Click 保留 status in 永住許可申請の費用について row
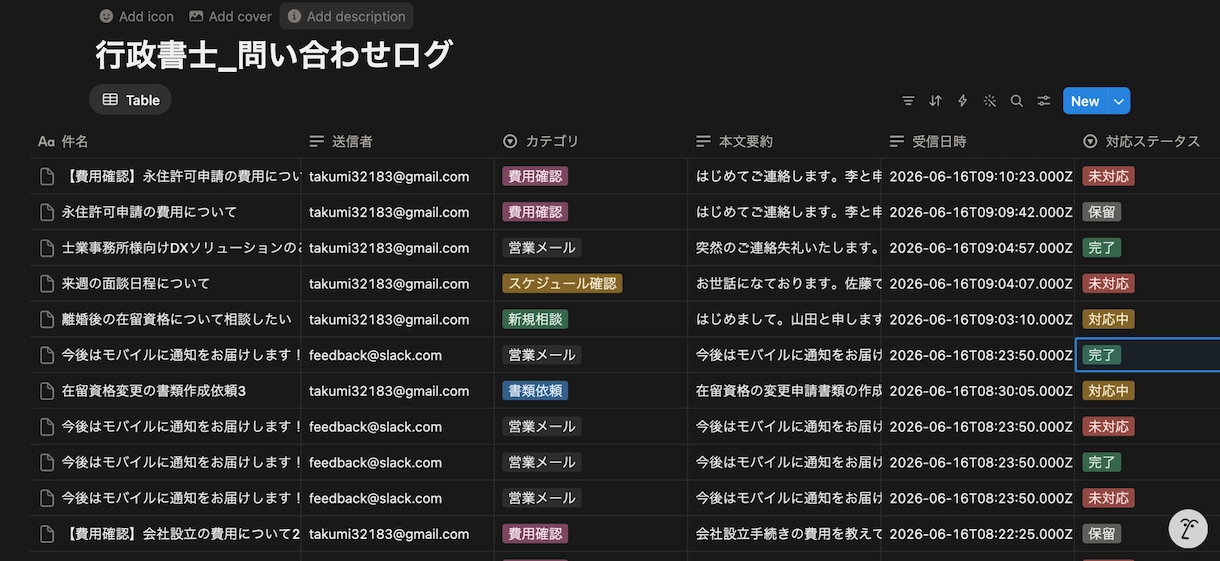The image size is (1220, 561). point(1101,212)
